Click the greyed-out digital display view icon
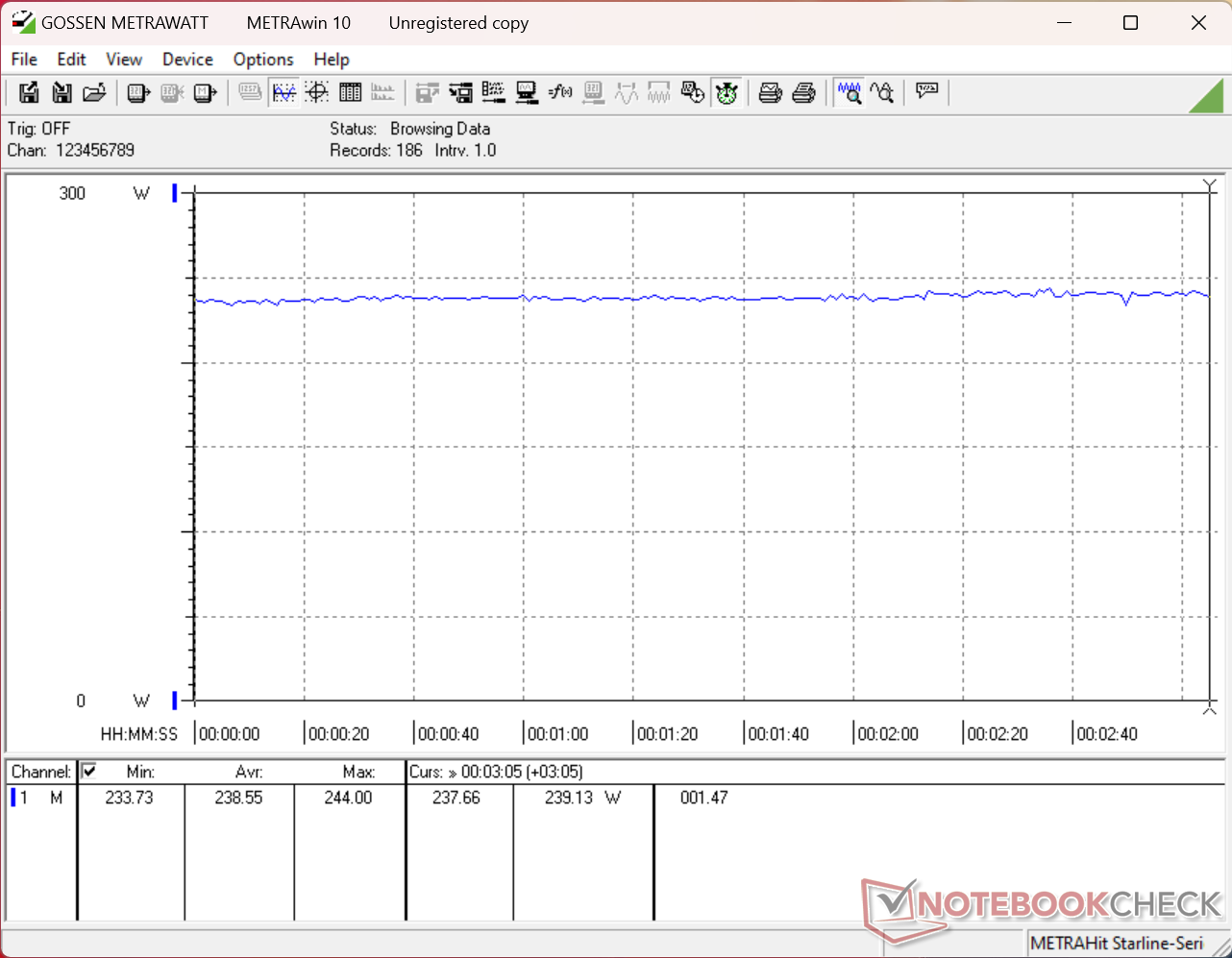1232x958 pixels. coord(250,92)
